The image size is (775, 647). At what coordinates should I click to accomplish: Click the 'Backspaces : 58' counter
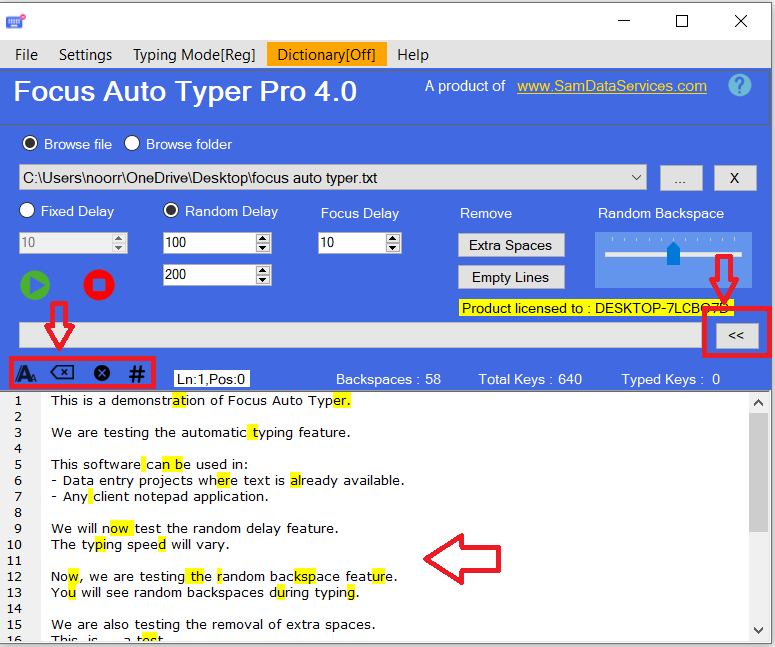coord(388,379)
